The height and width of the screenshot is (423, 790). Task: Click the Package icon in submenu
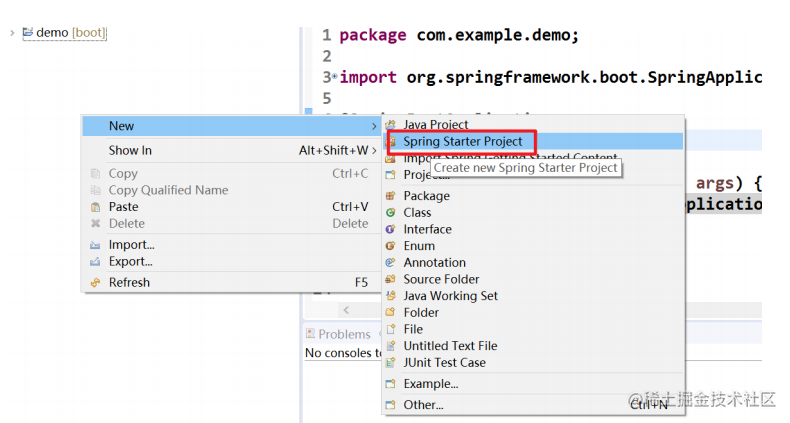tap(391, 196)
